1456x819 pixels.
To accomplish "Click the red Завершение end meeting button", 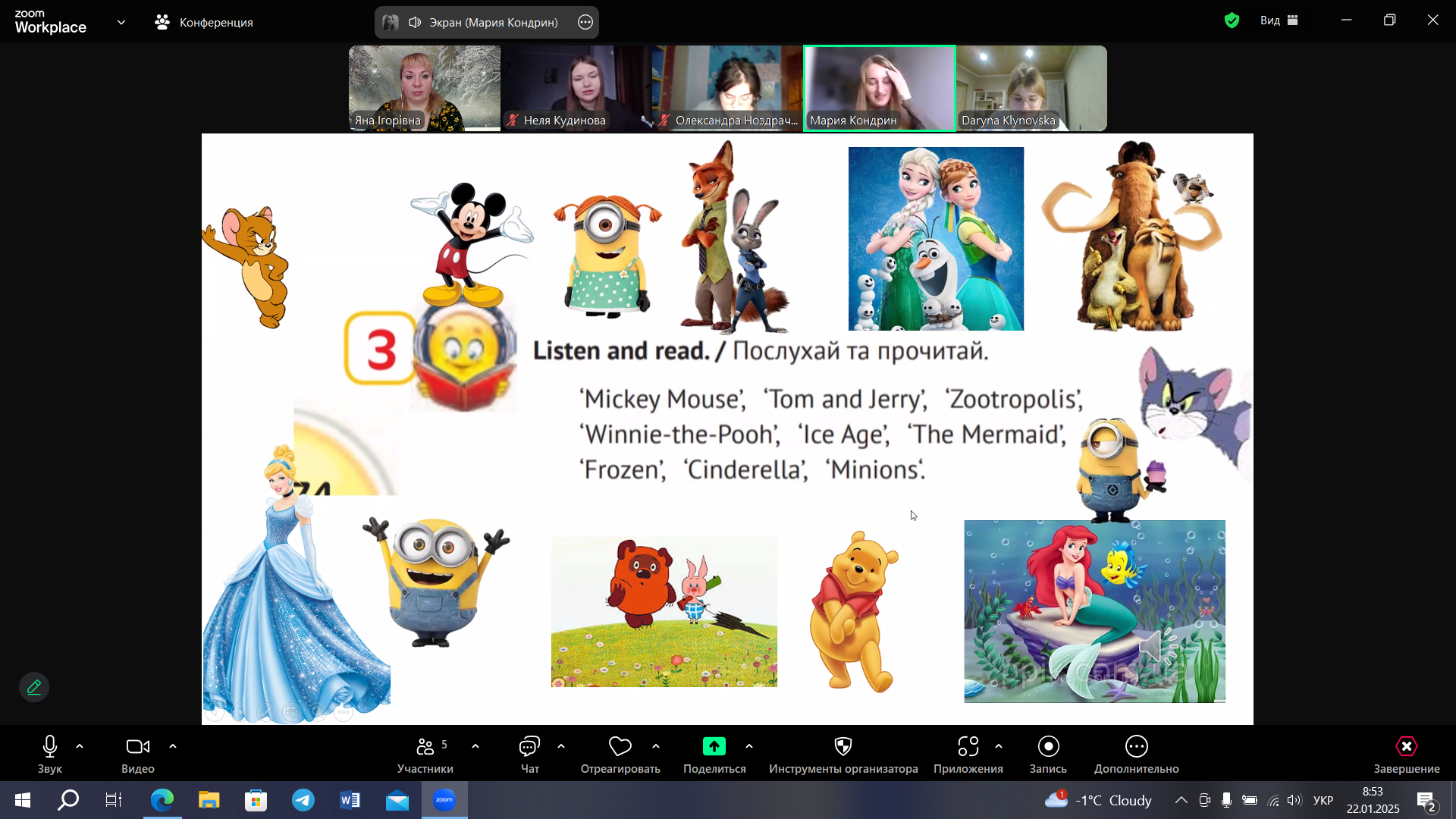I will point(1407,755).
